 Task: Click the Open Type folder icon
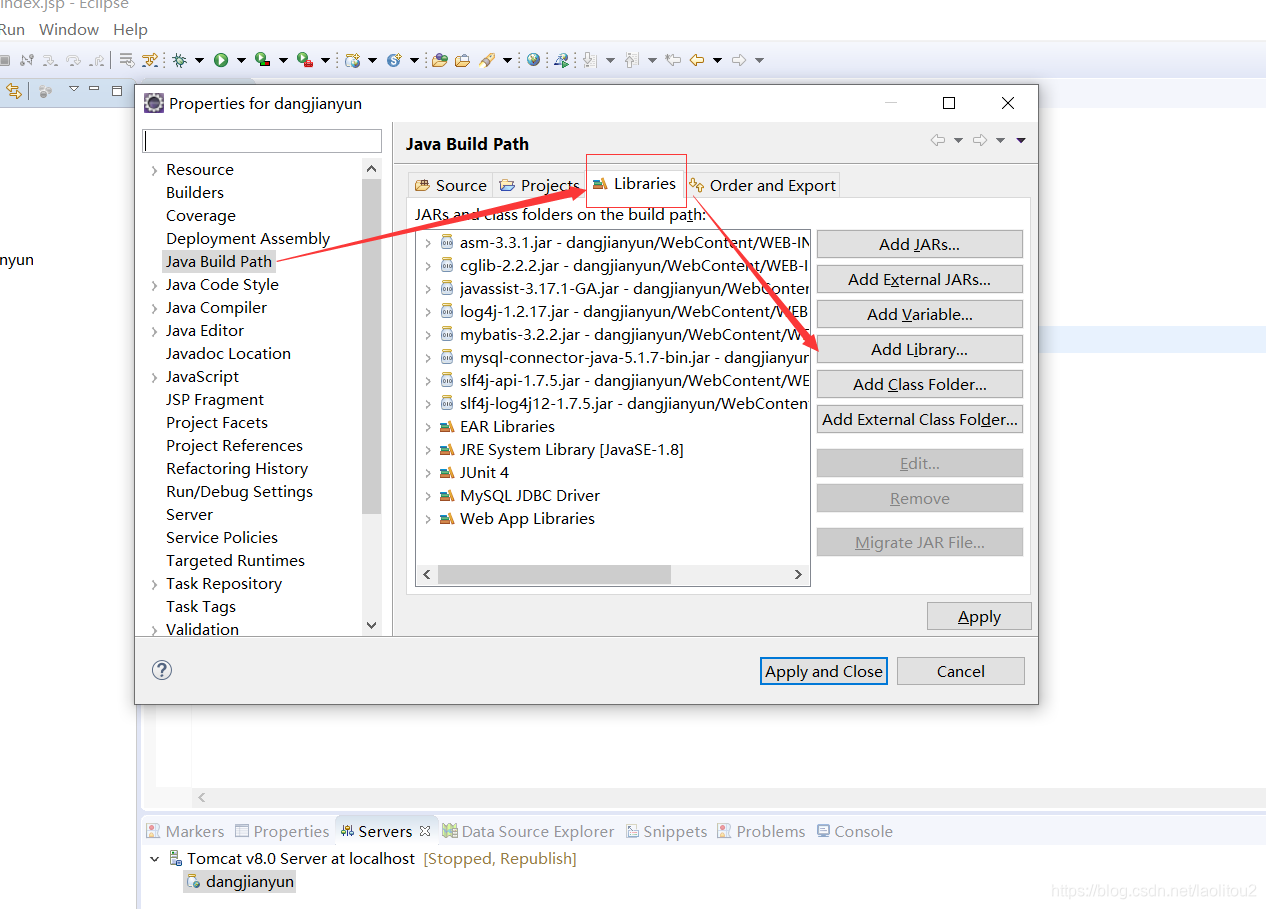[439, 60]
